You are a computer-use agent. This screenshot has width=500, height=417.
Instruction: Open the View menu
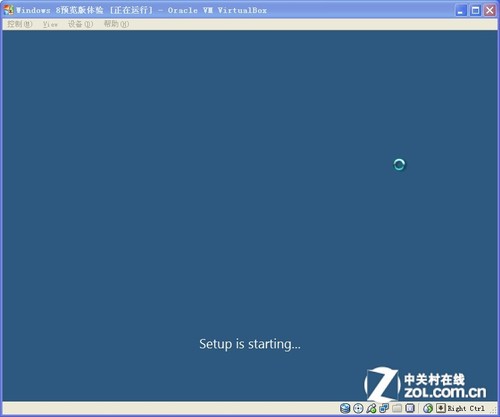tap(50, 24)
